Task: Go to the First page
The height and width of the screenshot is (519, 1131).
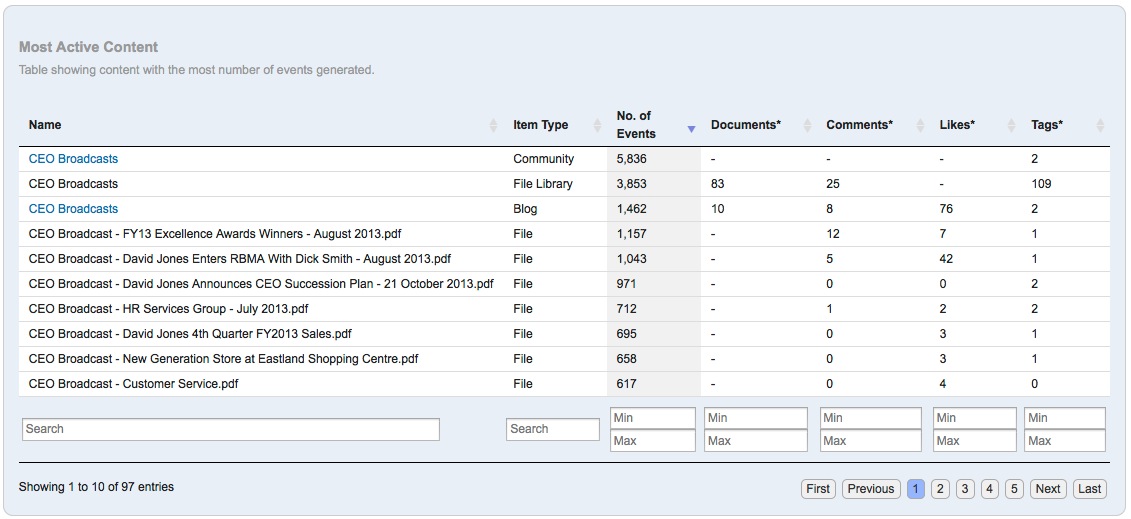Action: [x=818, y=489]
